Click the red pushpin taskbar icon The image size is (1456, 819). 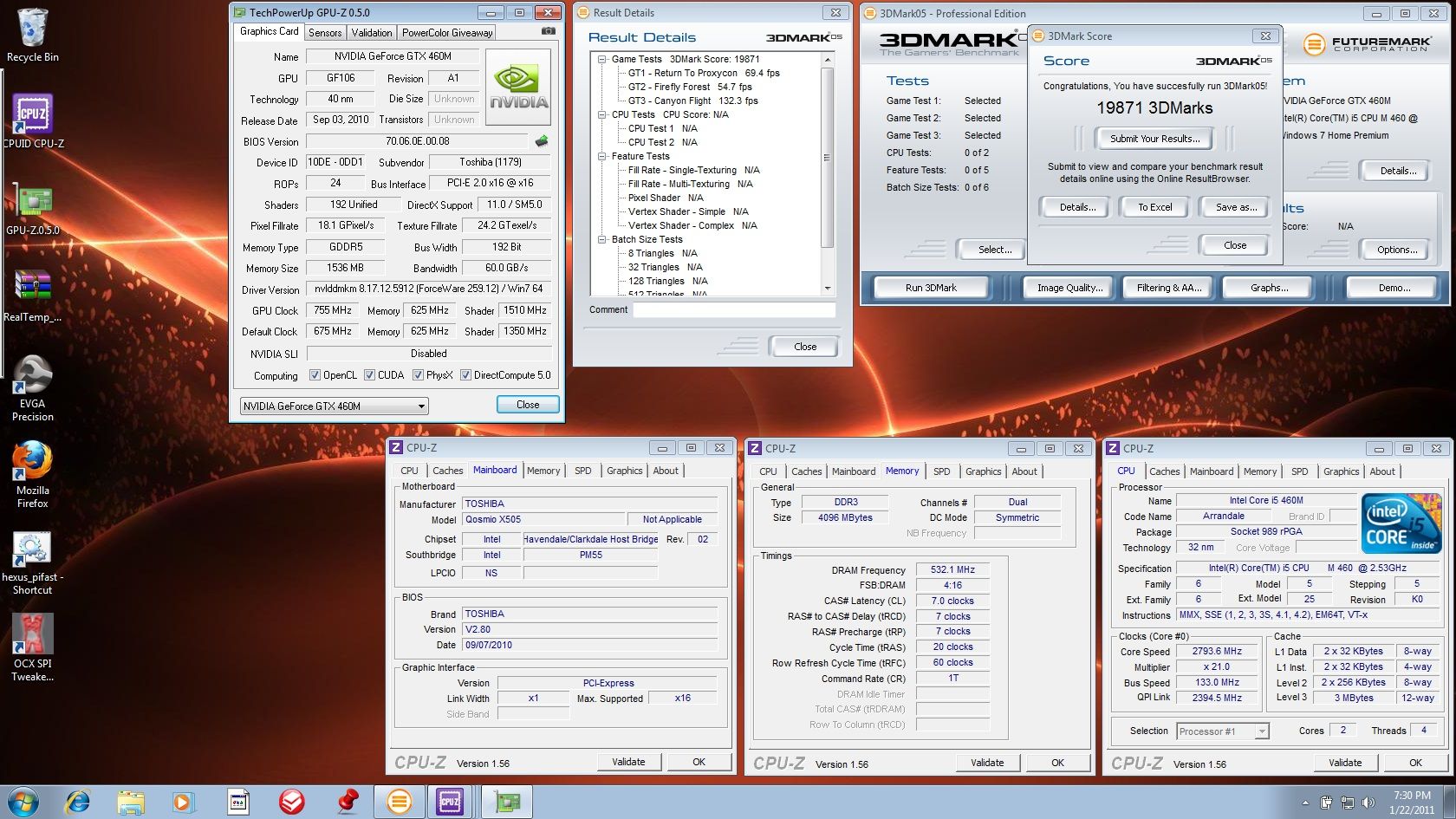point(348,802)
